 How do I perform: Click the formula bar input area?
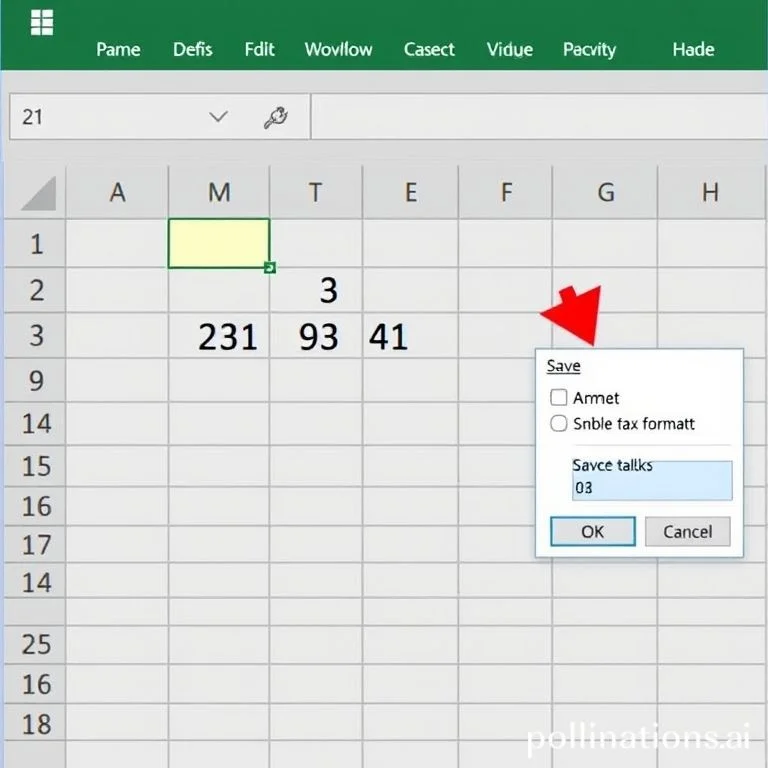click(538, 117)
